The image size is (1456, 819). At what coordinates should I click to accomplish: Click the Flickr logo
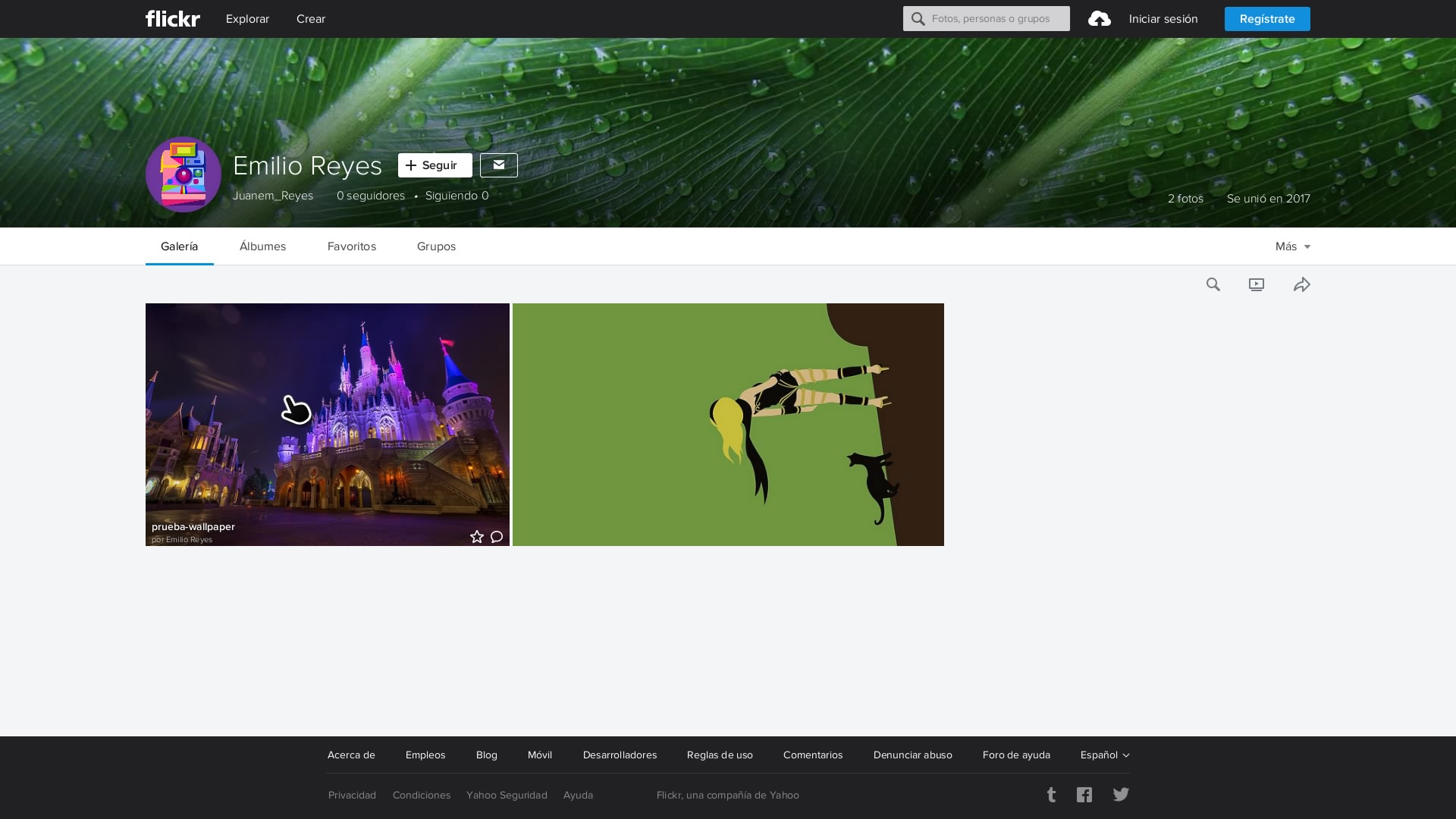click(x=173, y=19)
